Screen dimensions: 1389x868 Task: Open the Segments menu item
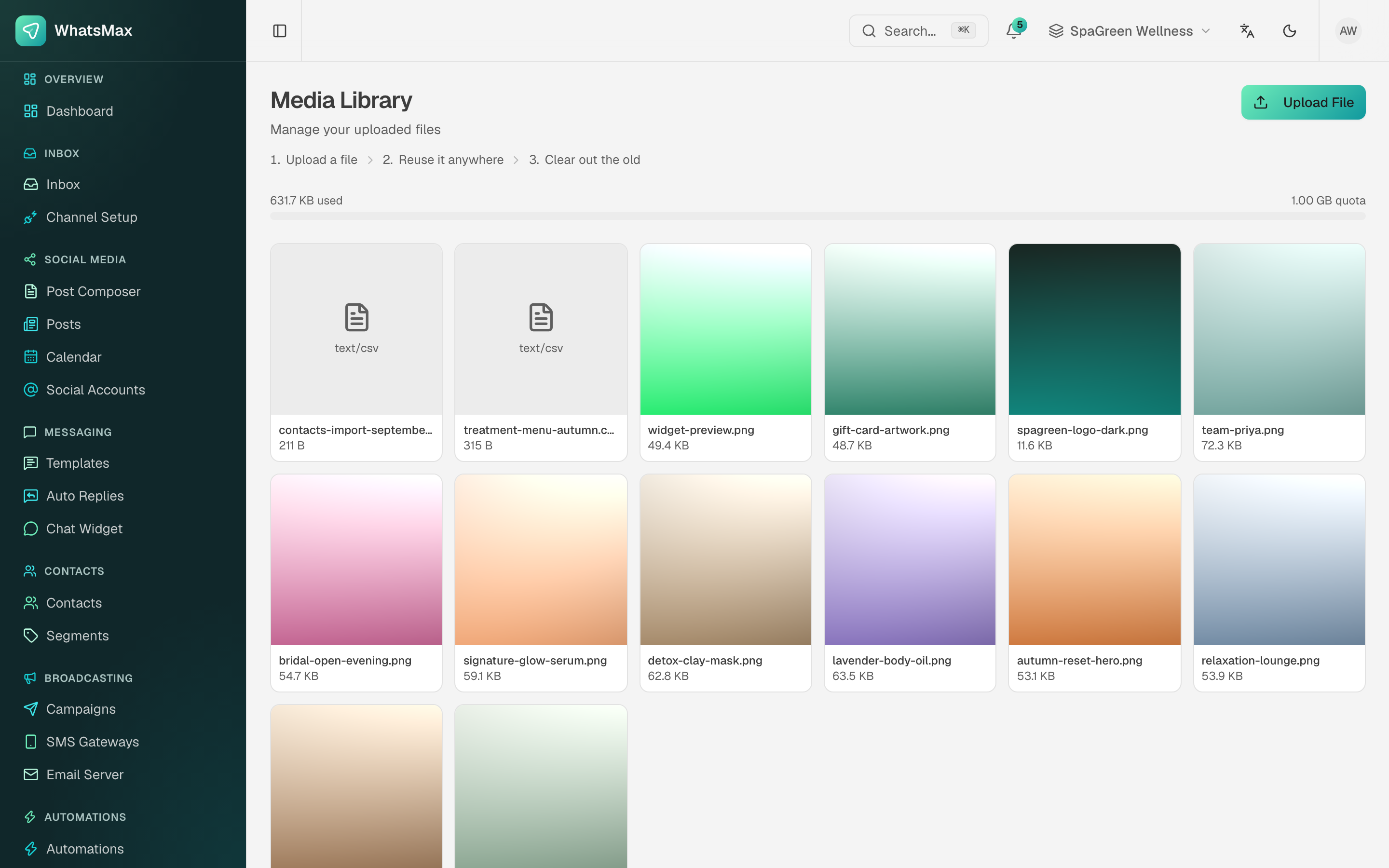click(x=123, y=636)
